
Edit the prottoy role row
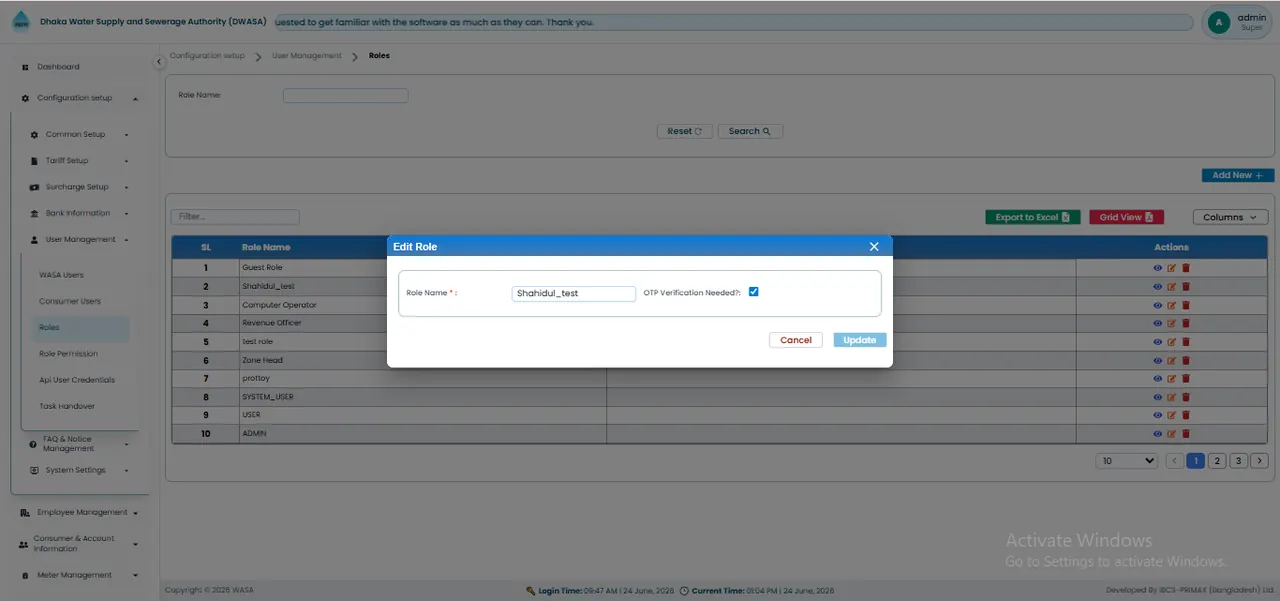point(1172,378)
